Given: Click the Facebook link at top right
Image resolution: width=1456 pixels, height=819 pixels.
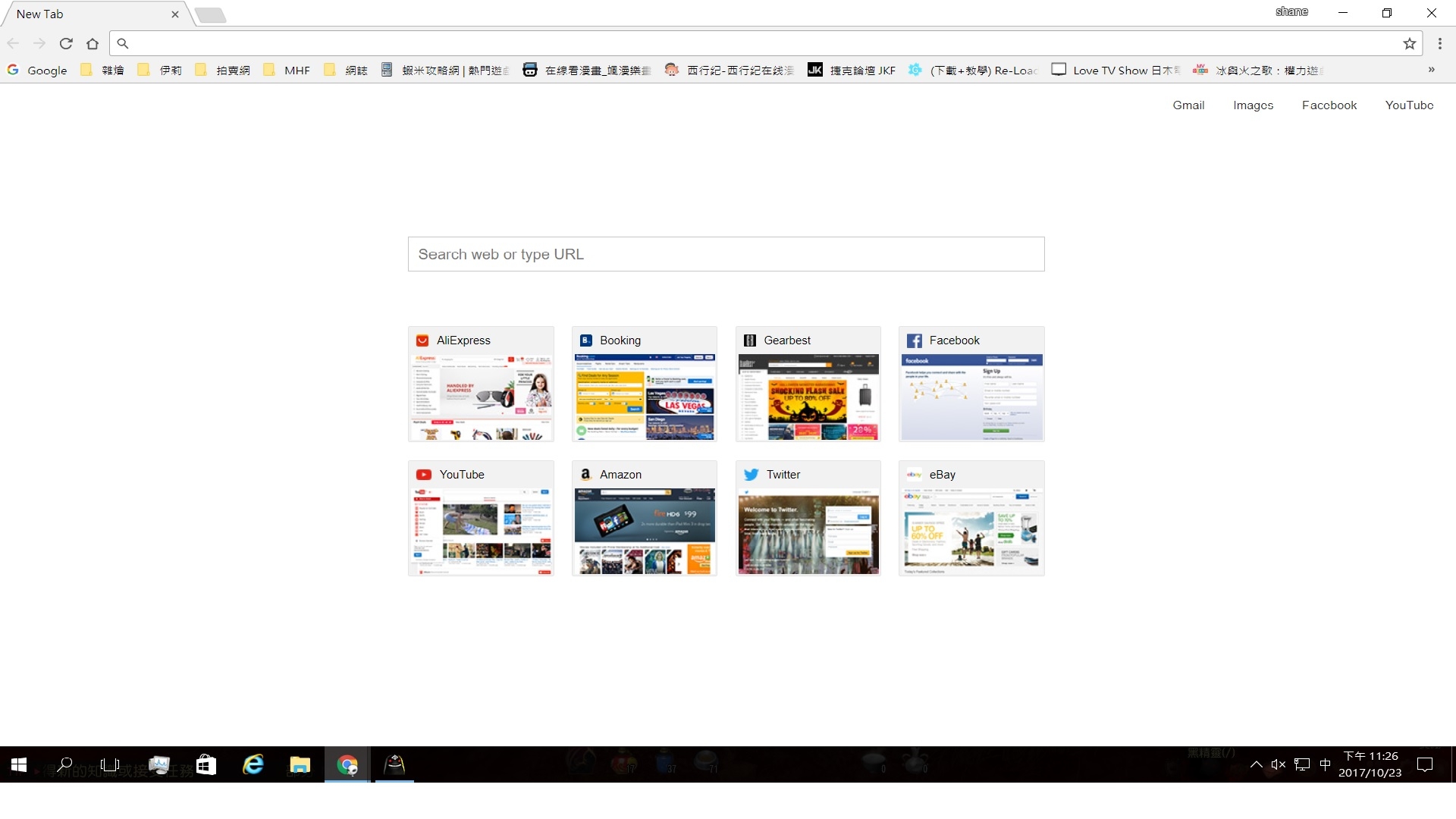Looking at the screenshot, I should coord(1329,105).
